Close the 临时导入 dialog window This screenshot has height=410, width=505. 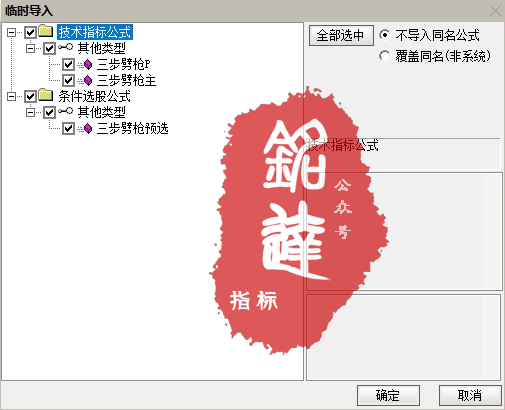[x=495, y=10]
